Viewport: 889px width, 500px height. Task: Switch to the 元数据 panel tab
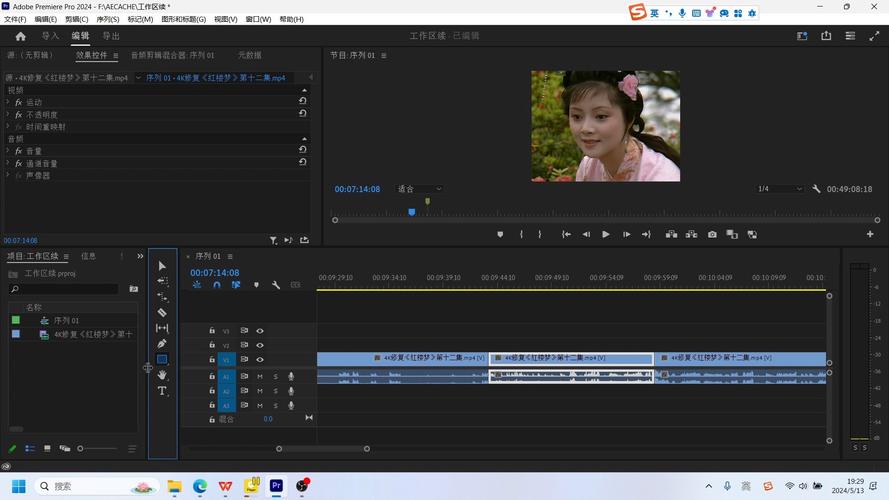point(249,55)
